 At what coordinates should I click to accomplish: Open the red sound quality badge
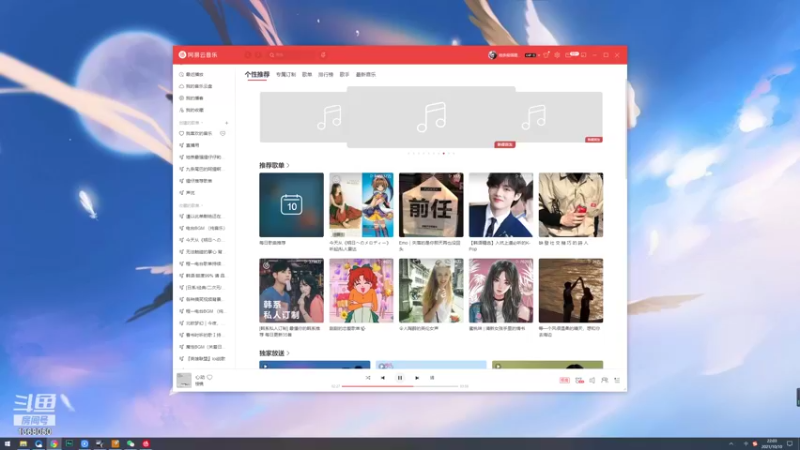564,380
